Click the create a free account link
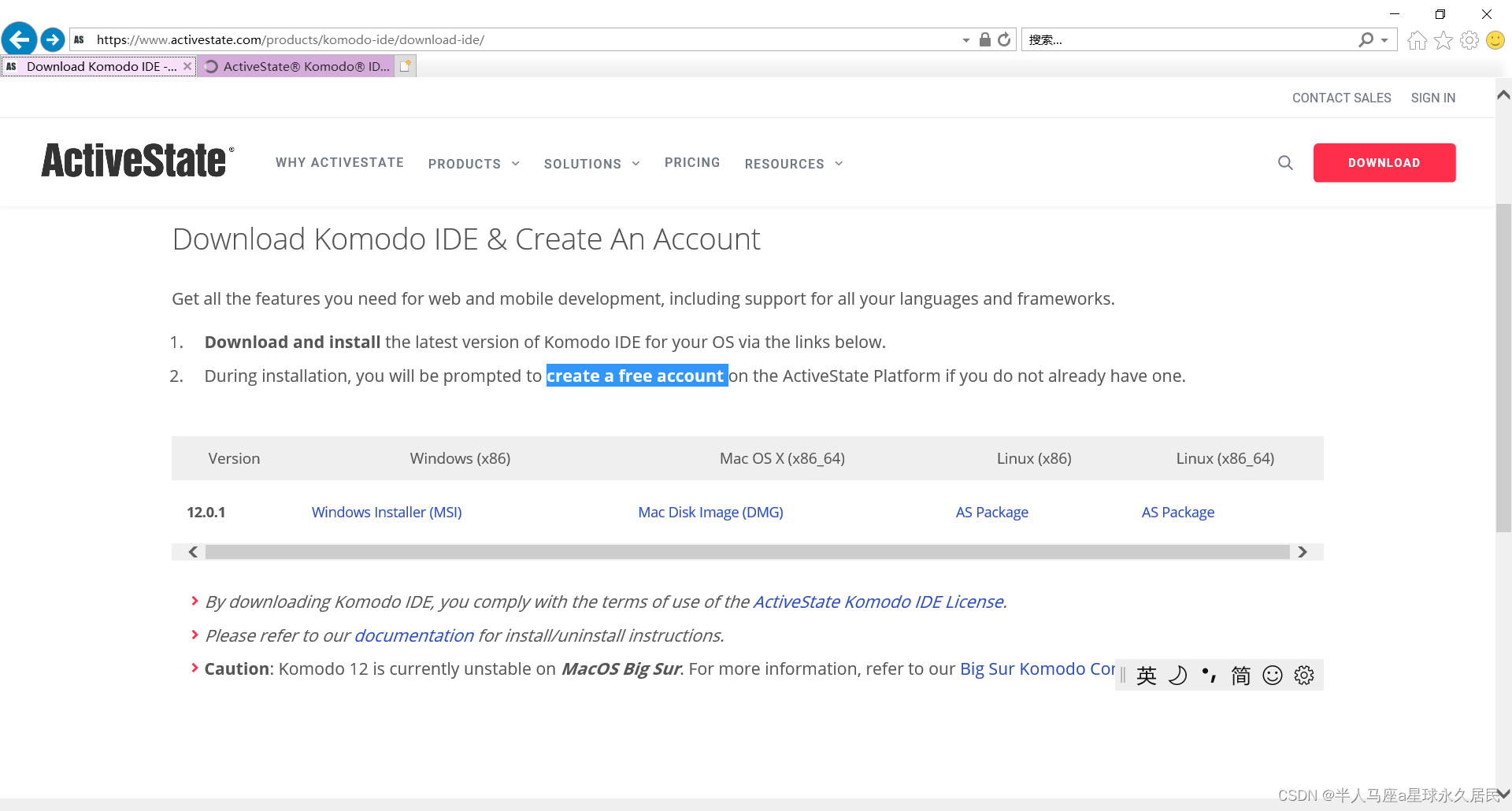This screenshot has height=811, width=1512. point(635,376)
